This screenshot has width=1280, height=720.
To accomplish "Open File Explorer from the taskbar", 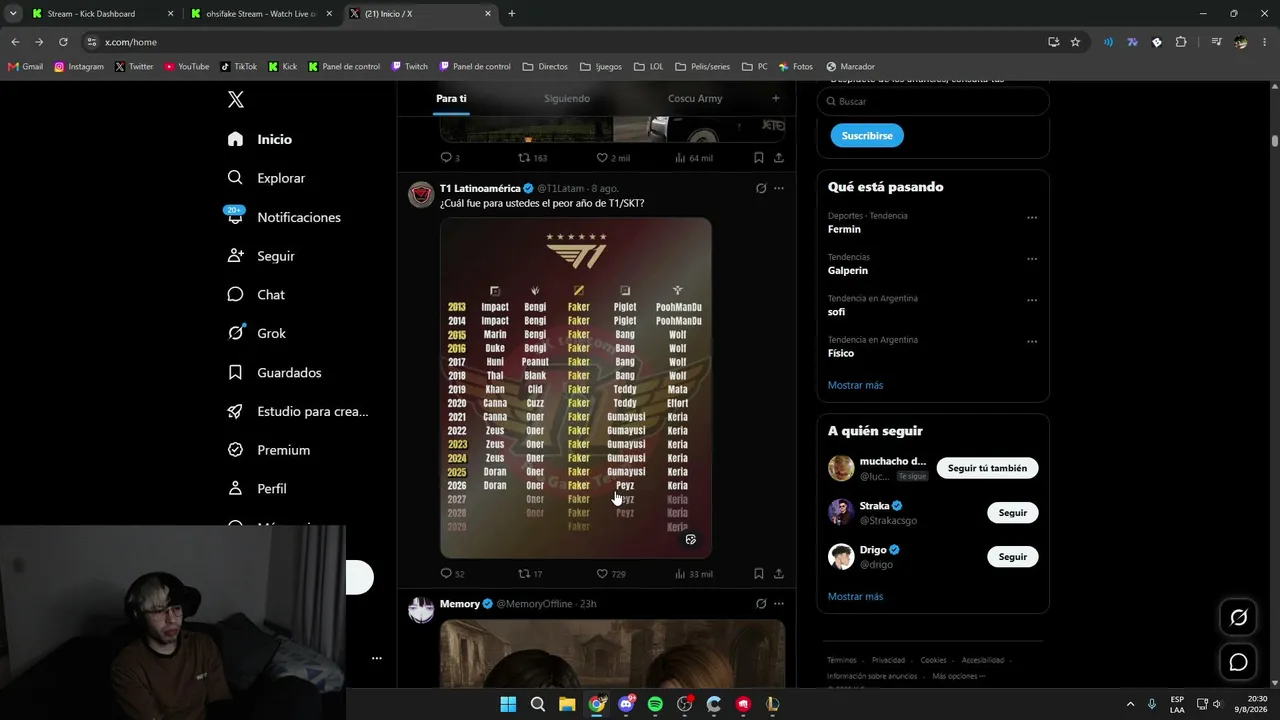I will click(x=567, y=704).
